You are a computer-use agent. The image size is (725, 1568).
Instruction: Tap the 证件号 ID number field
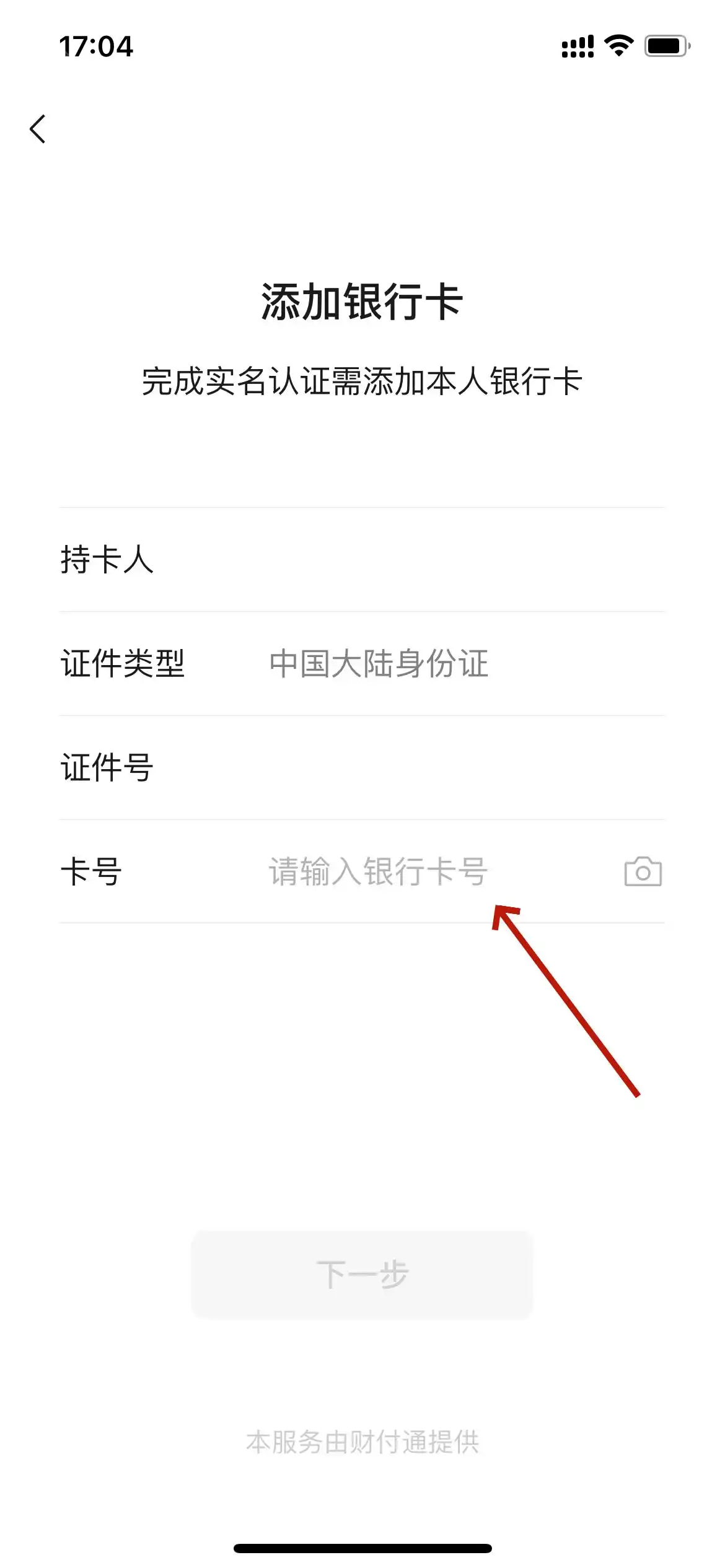(x=362, y=768)
